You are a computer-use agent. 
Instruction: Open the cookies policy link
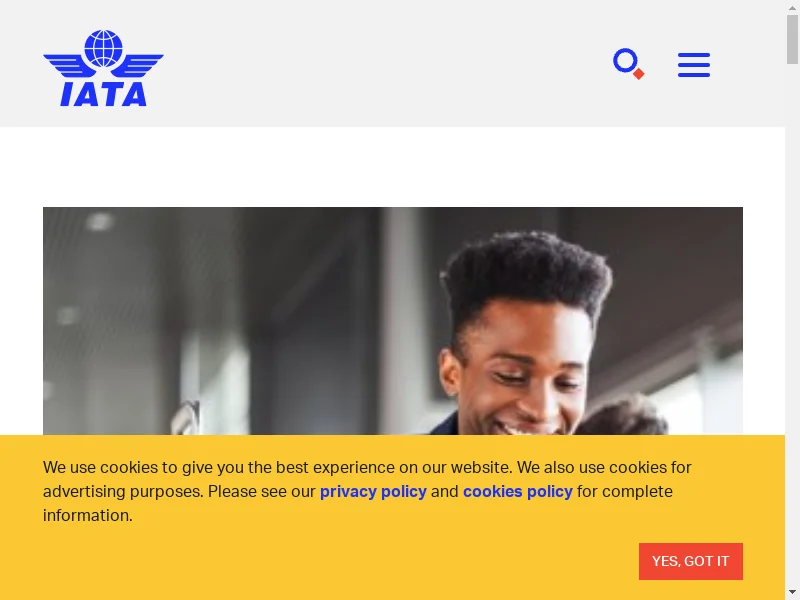(517, 491)
